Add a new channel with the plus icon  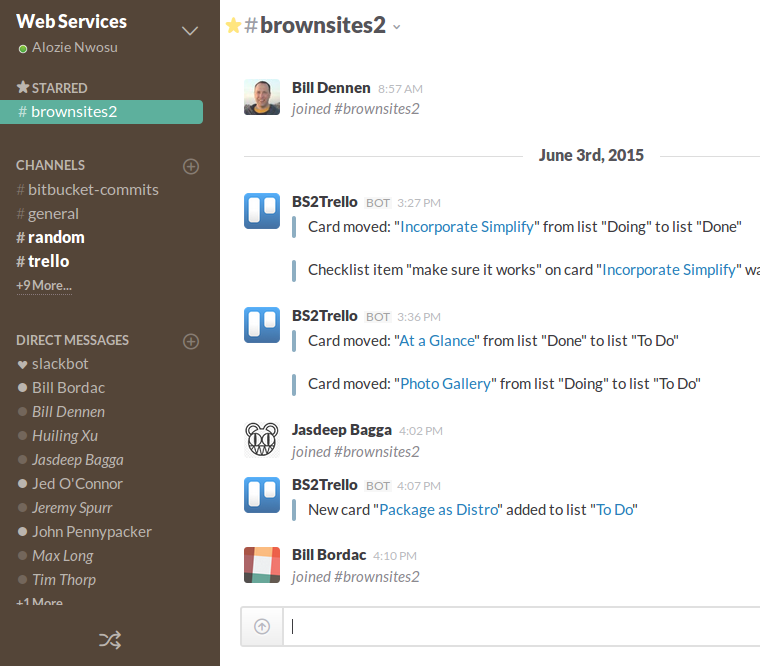coord(191,166)
